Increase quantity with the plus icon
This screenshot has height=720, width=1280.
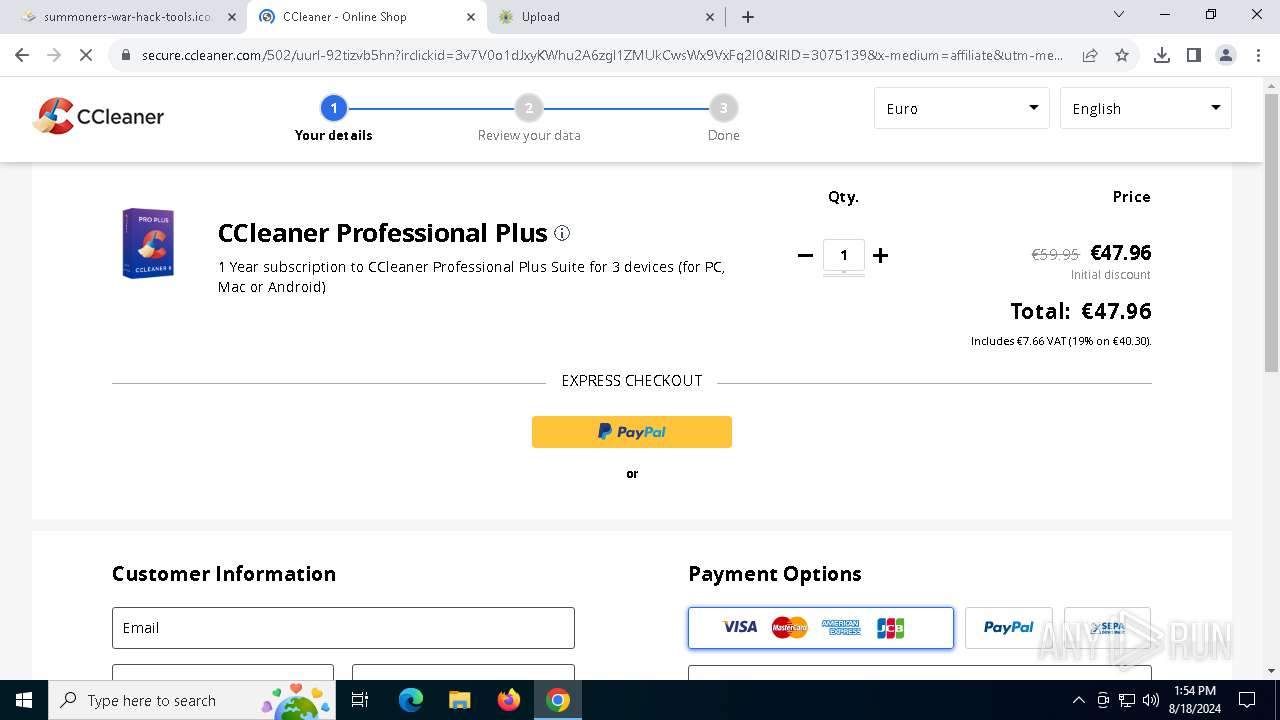tap(880, 255)
